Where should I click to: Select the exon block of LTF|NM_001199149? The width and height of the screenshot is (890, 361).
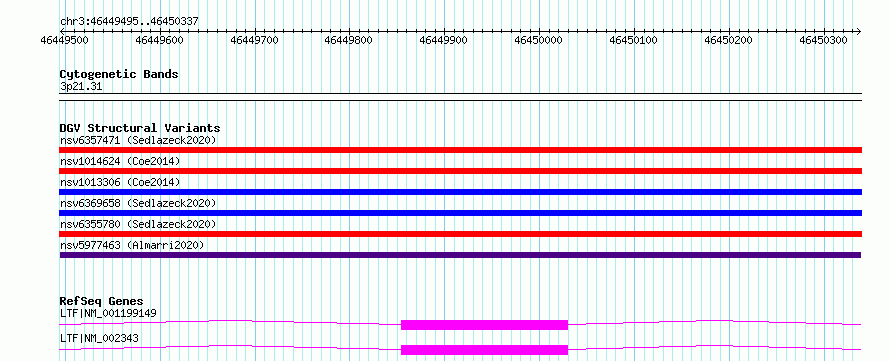[485, 325]
